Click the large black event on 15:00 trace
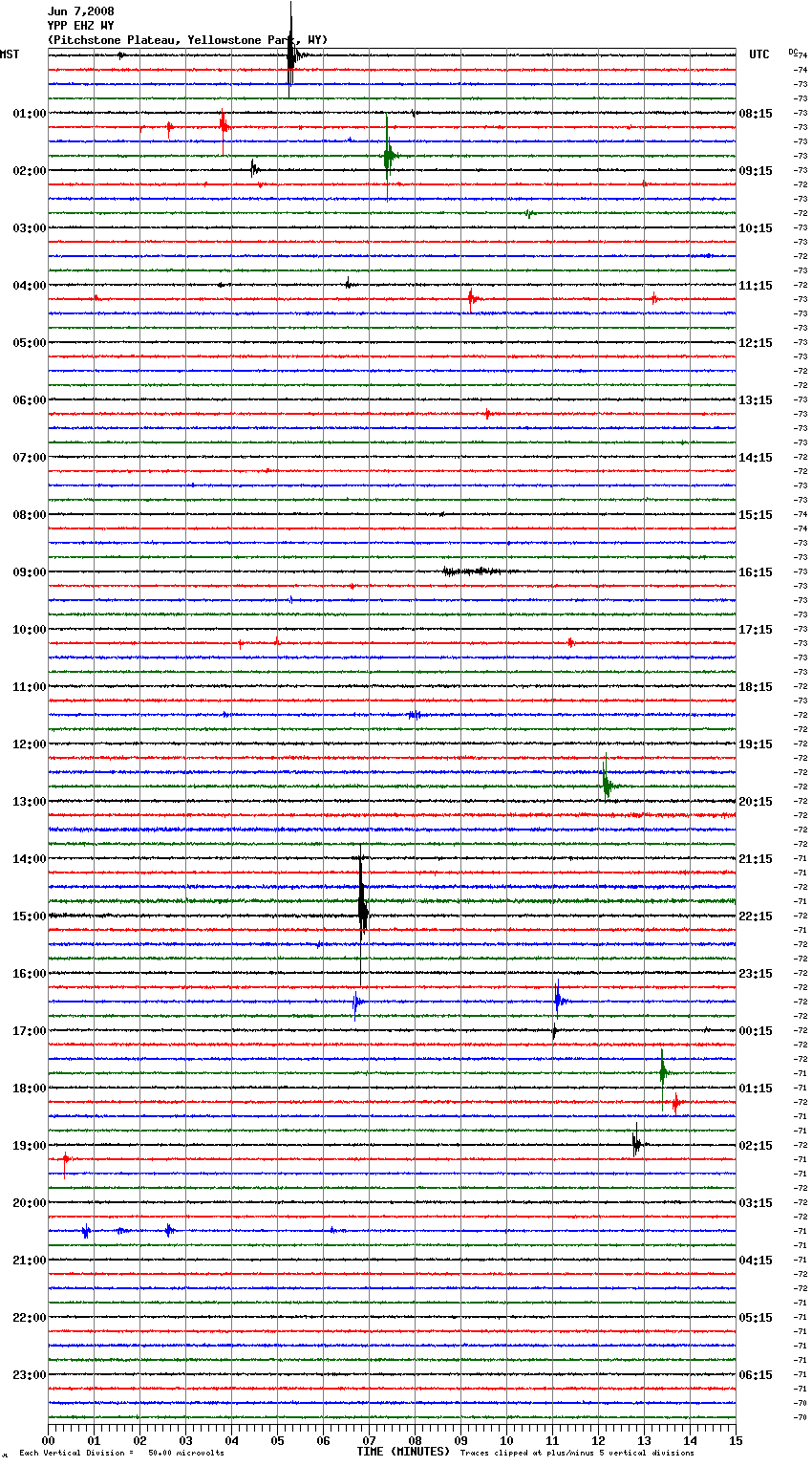 362,913
